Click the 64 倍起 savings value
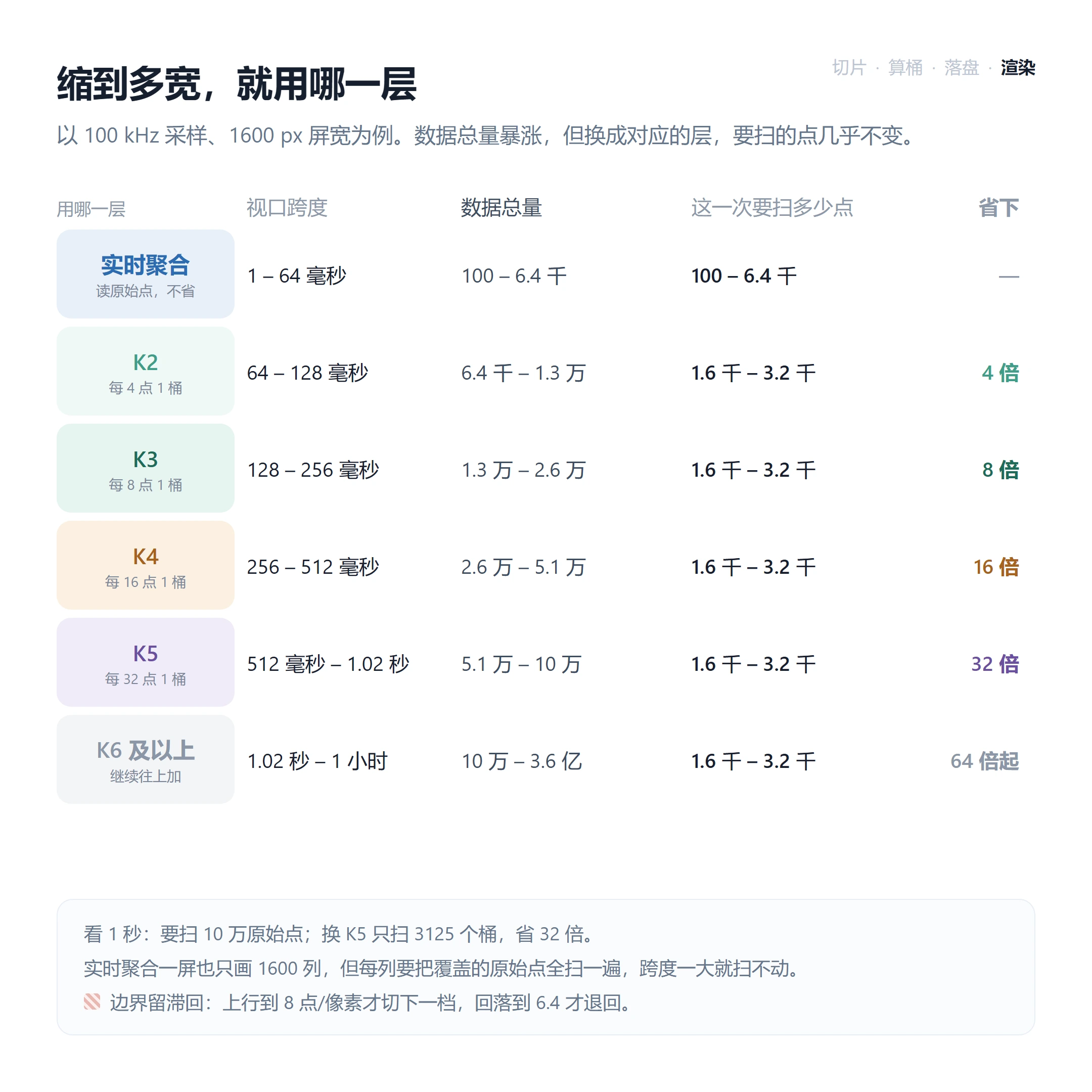Screen dimensions: 1092x1092 tap(985, 761)
